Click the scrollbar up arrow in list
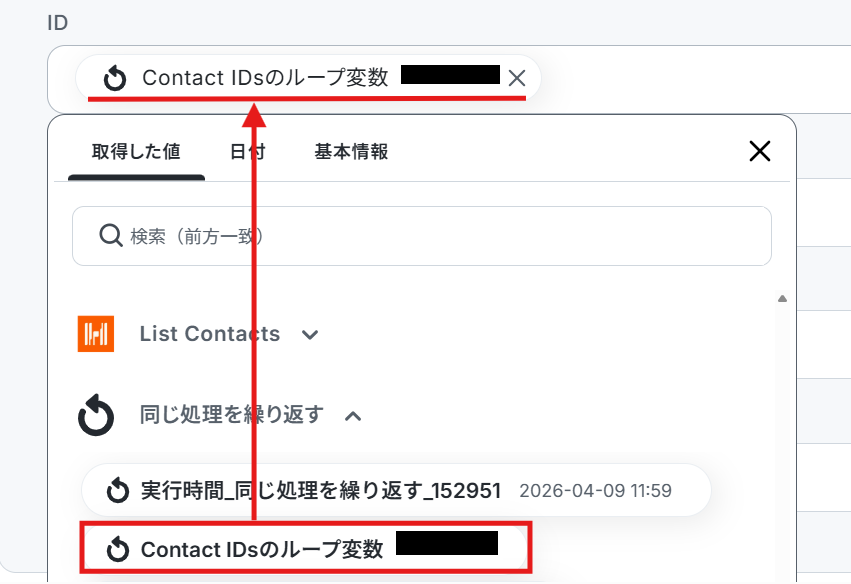This screenshot has height=584, width=851. (782, 299)
